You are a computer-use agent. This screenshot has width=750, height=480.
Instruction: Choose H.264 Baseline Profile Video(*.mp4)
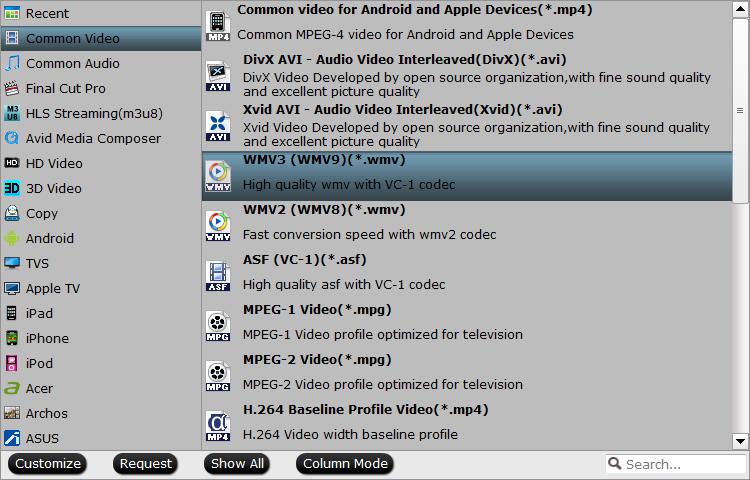pos(467,425)
